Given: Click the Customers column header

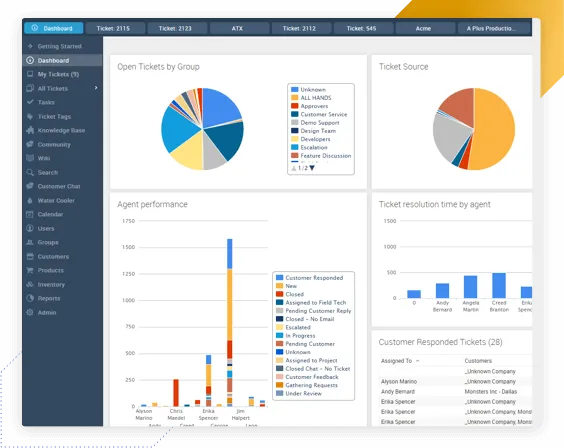Looking at the screenshot, I should pos(478,361).
